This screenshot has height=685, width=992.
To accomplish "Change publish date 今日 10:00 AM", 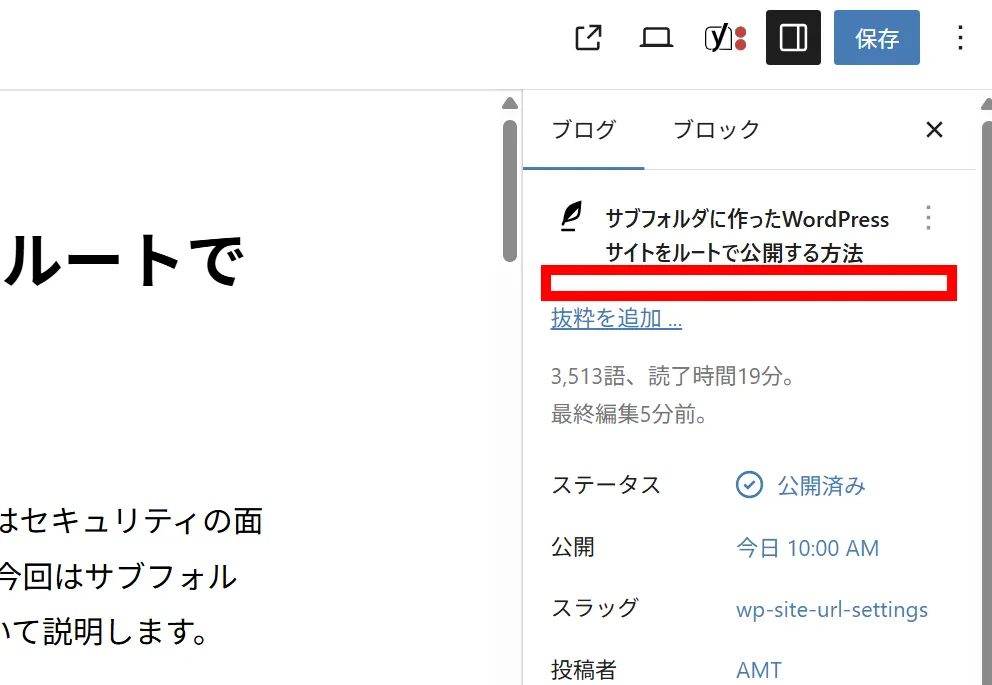I will pos(807,548).
